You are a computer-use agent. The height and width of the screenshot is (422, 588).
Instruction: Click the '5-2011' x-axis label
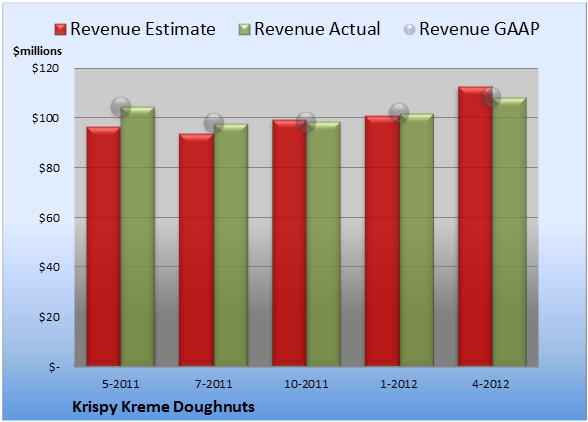pos(121,384)
